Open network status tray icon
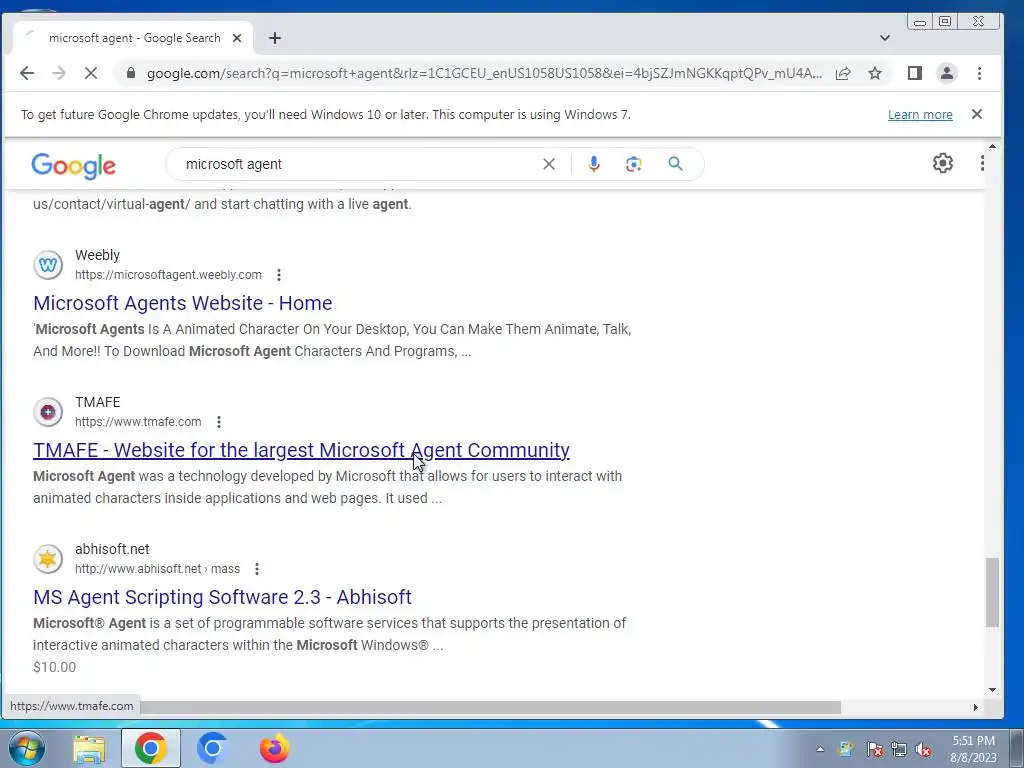1024x768 pixels. [899, 749]
